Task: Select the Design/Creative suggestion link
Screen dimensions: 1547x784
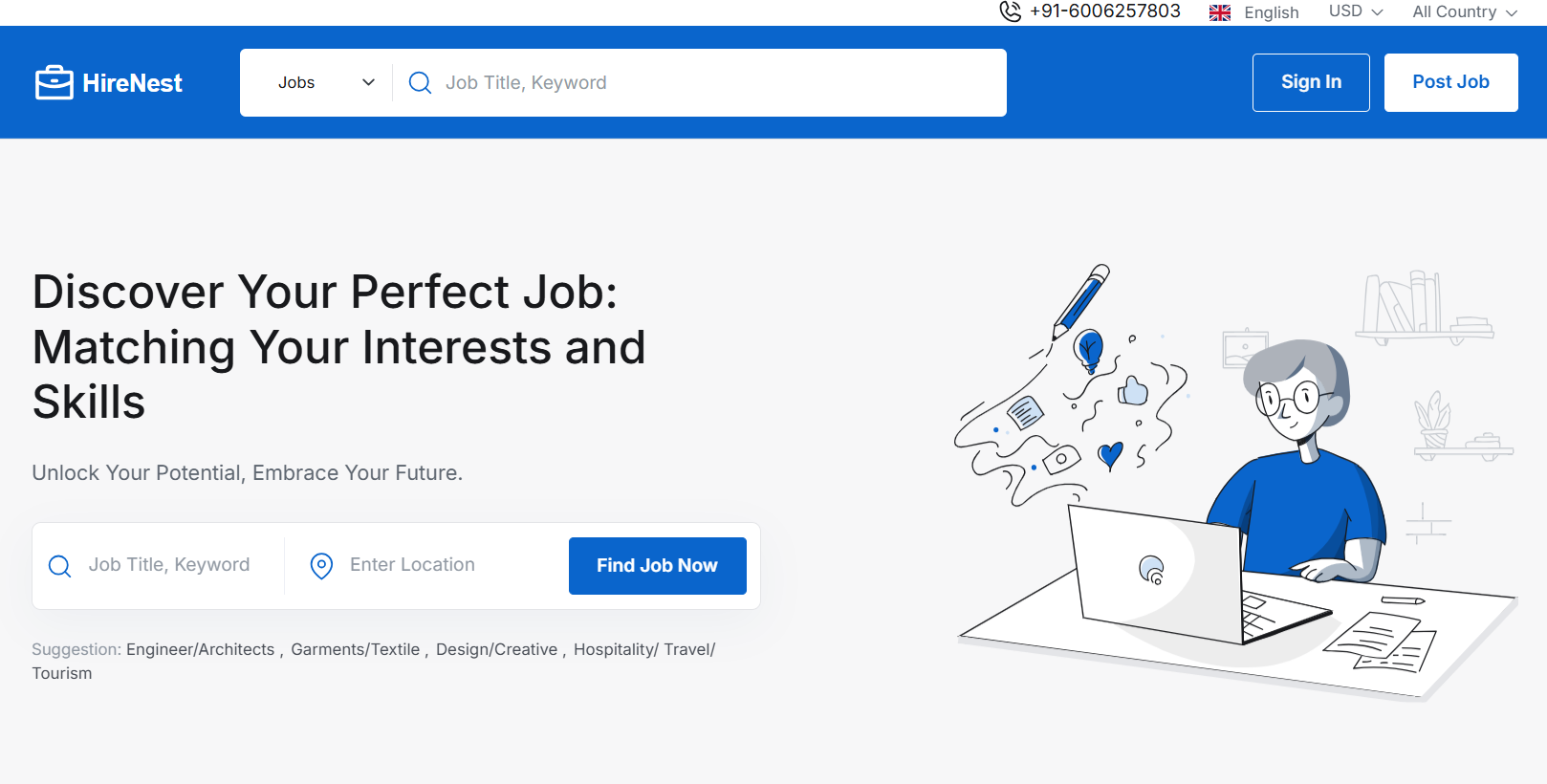Action: (x=496, y=649)
